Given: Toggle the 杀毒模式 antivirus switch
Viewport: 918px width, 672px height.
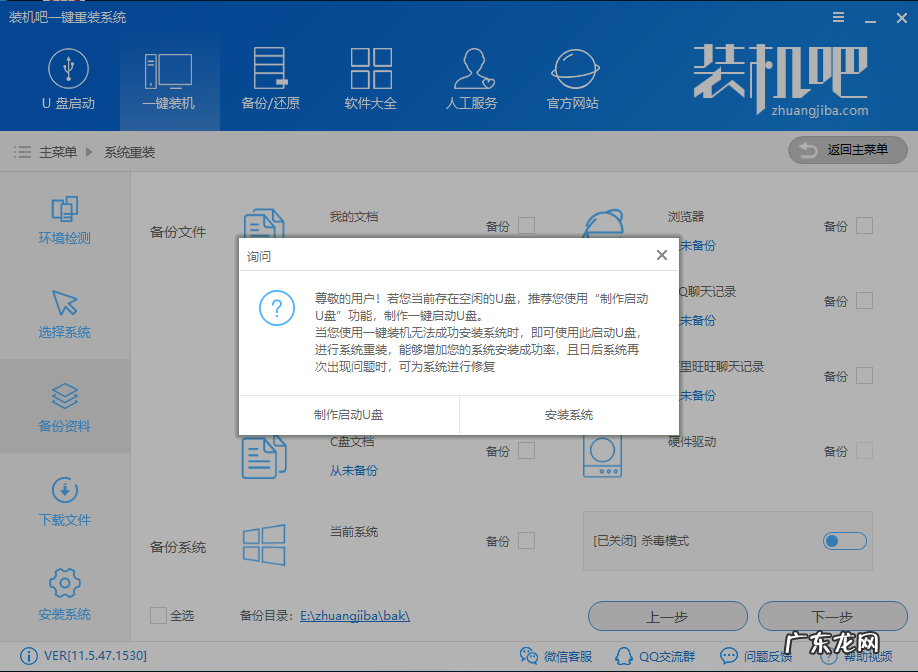Looking at the screenshot, I should pos(844,540).
